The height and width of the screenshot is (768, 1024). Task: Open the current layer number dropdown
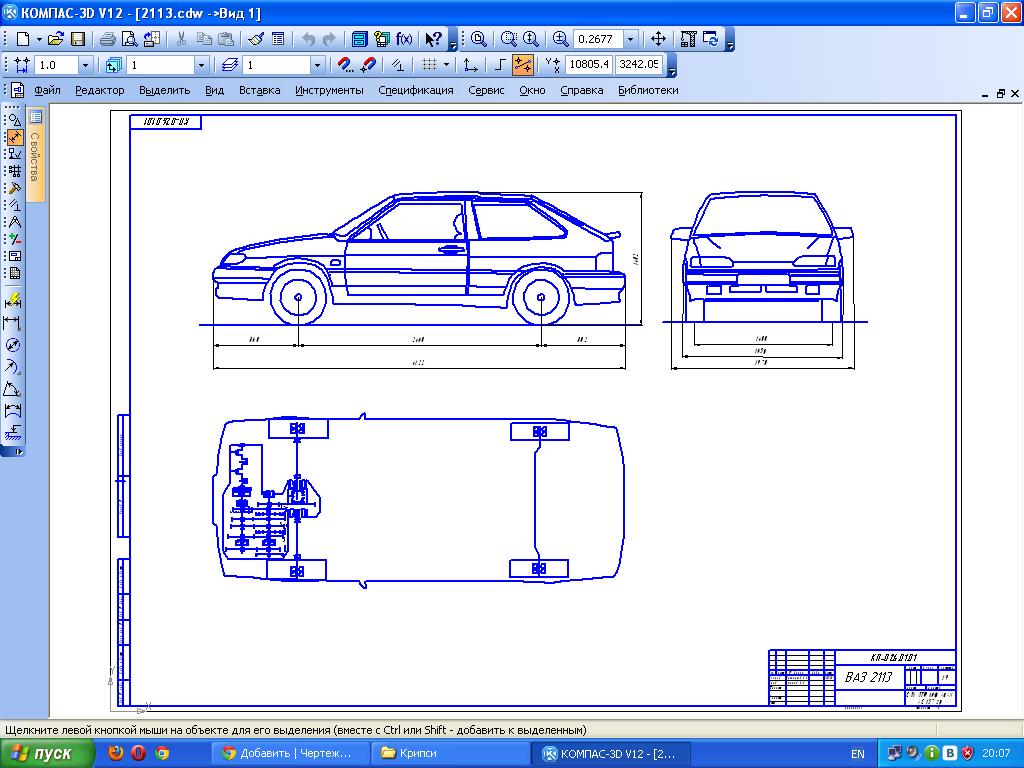click(x=317, y=65)
